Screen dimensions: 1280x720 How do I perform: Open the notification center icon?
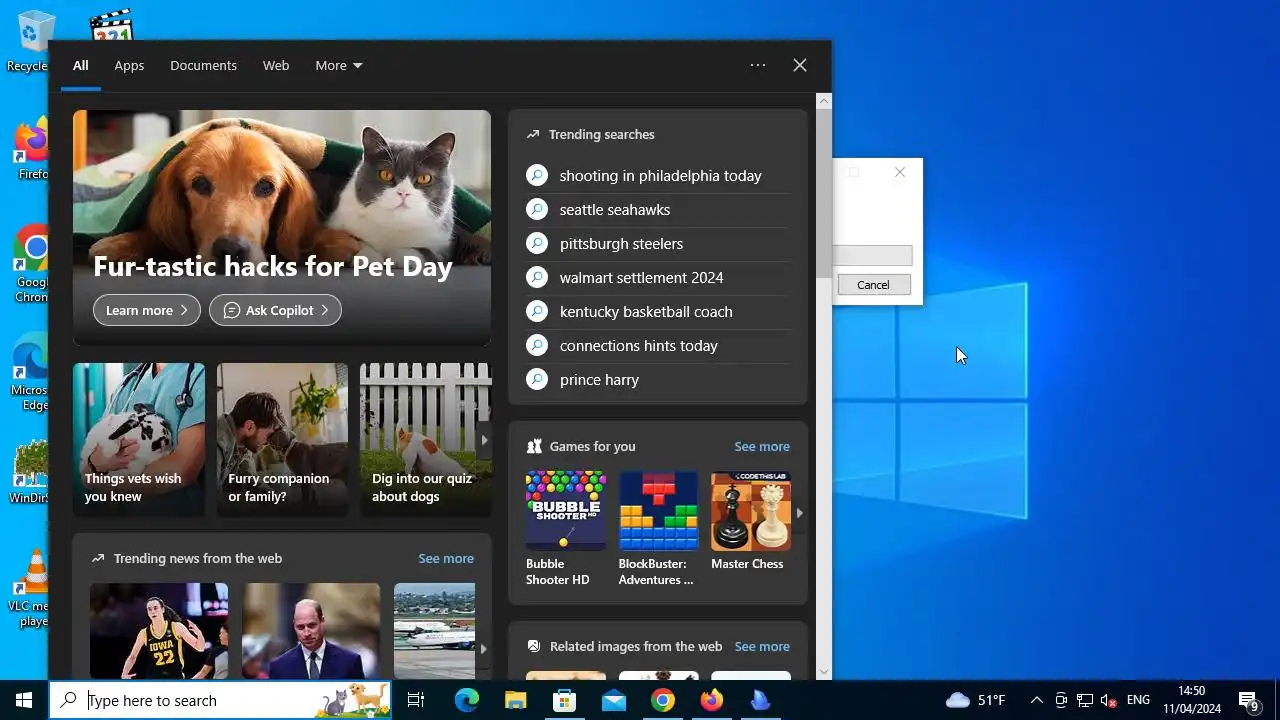click(x=1249, y=700)
